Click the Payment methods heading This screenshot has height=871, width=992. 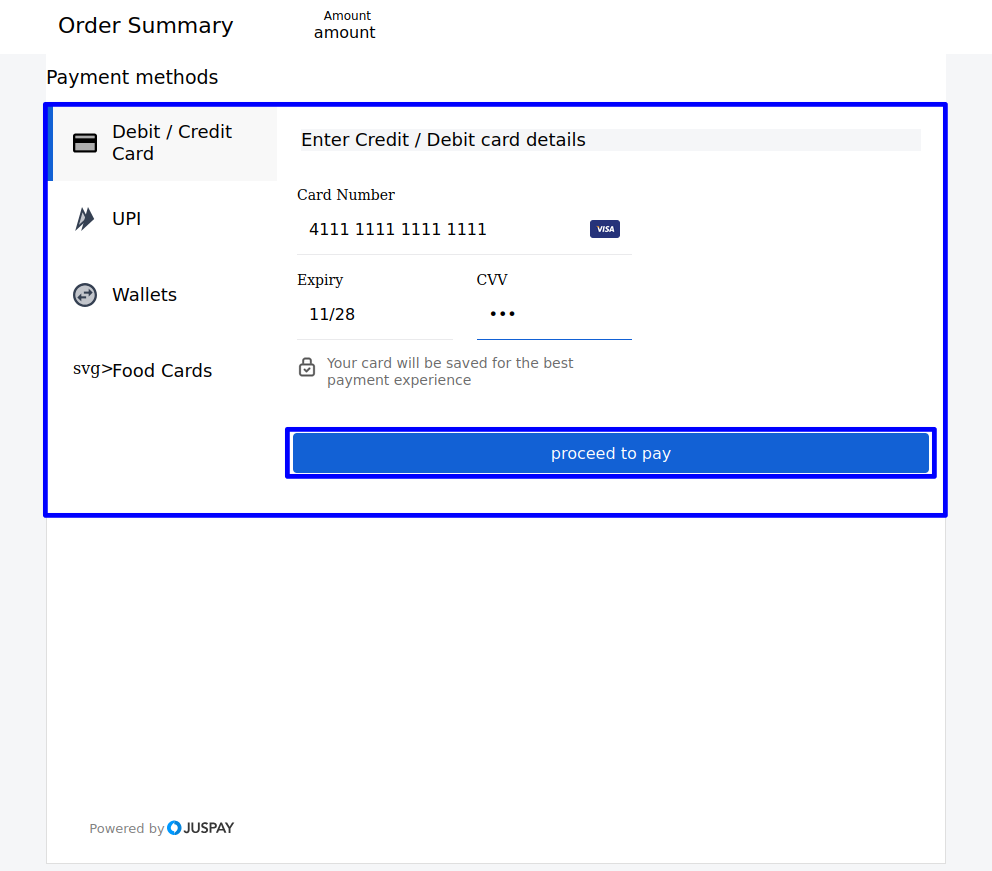click(132, 77)
